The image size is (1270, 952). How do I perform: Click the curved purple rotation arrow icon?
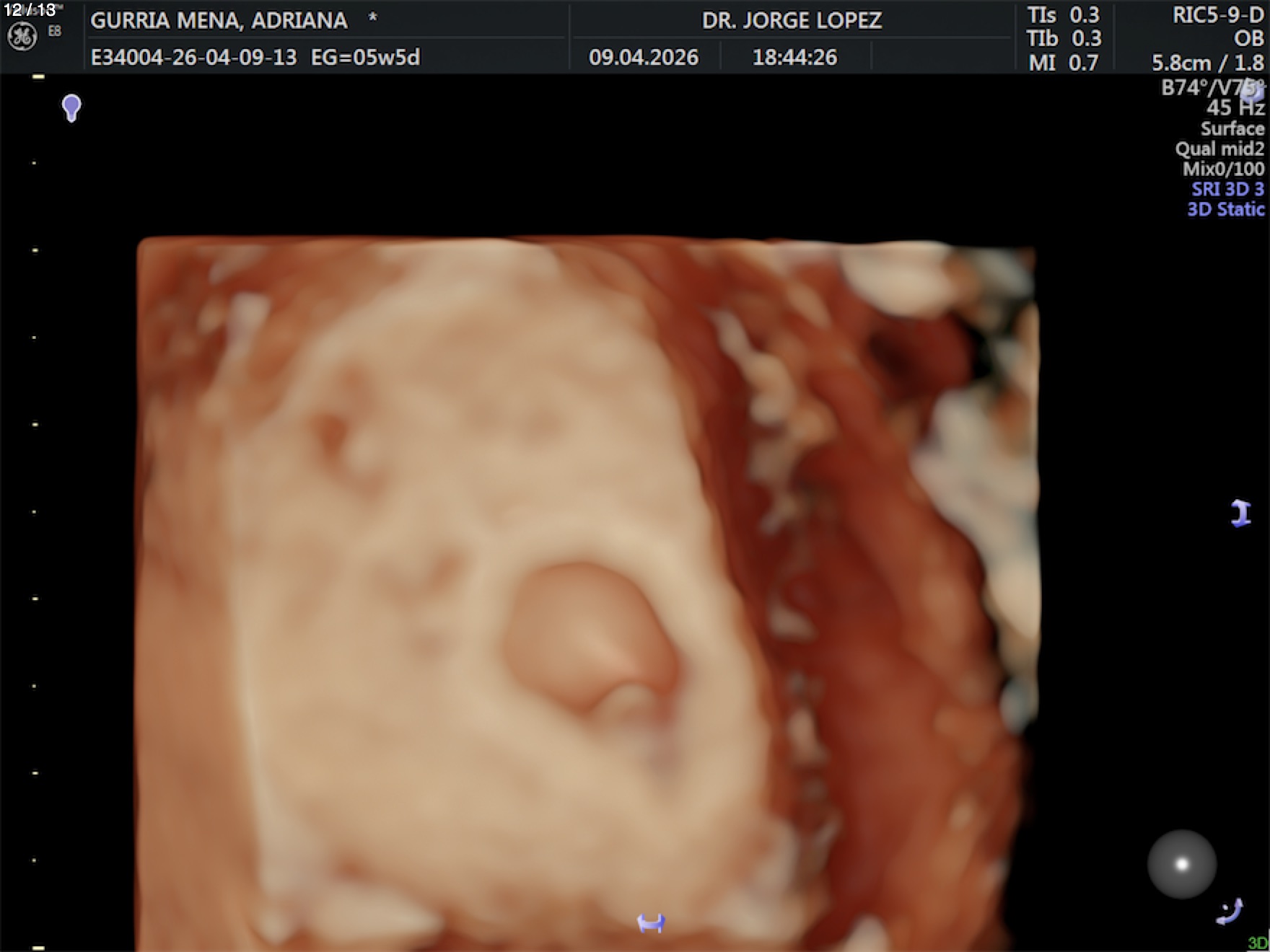[1230, 912]
